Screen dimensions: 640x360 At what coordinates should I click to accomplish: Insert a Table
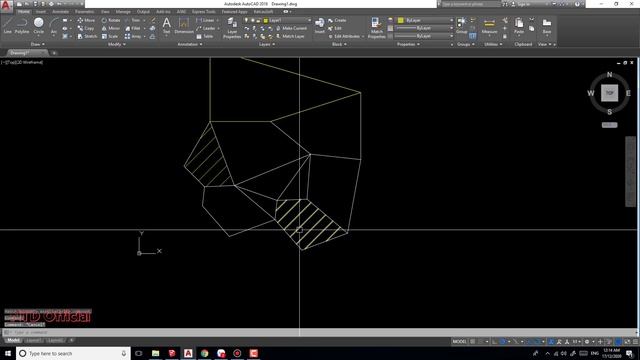(205, 36)
